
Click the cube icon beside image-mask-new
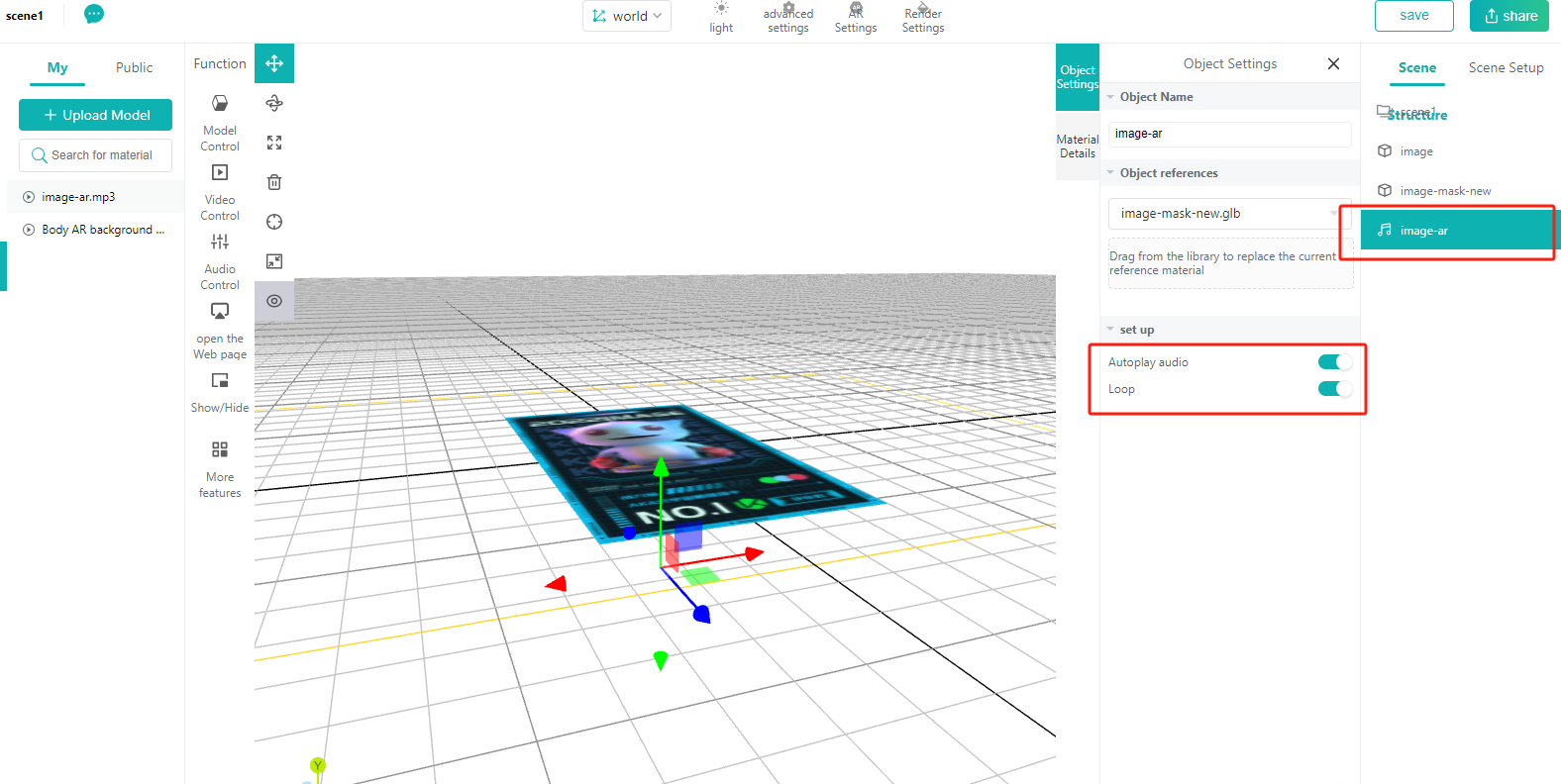[1385, 190]
